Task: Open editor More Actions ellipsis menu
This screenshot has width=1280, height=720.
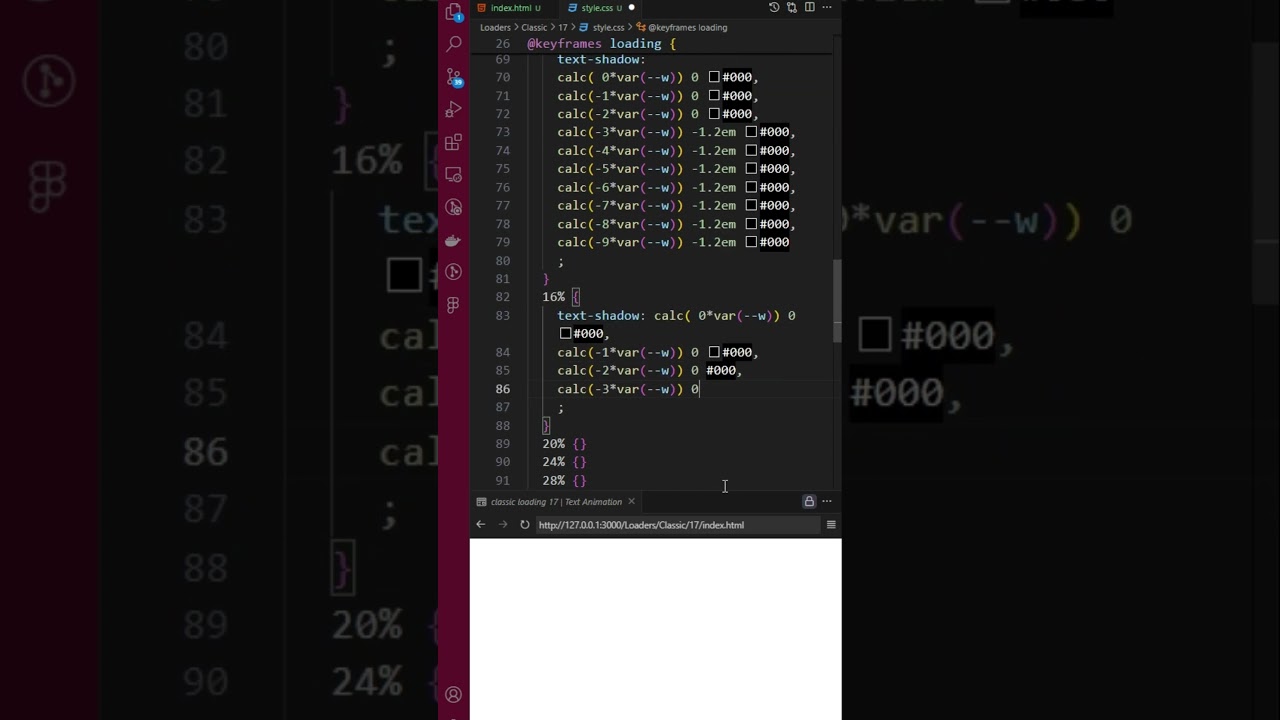Action: pyautogui.click(x=826, y=7)
